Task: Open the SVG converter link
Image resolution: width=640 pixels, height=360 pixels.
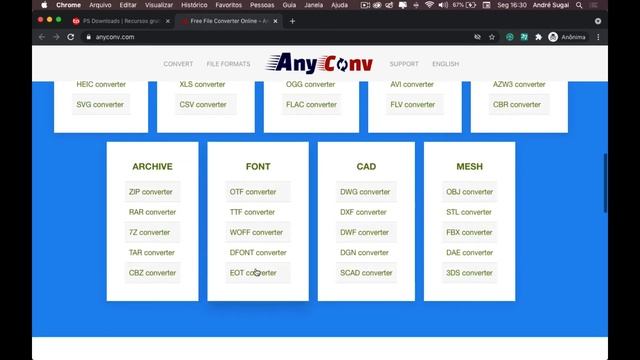Action: [x=100, y=104]
